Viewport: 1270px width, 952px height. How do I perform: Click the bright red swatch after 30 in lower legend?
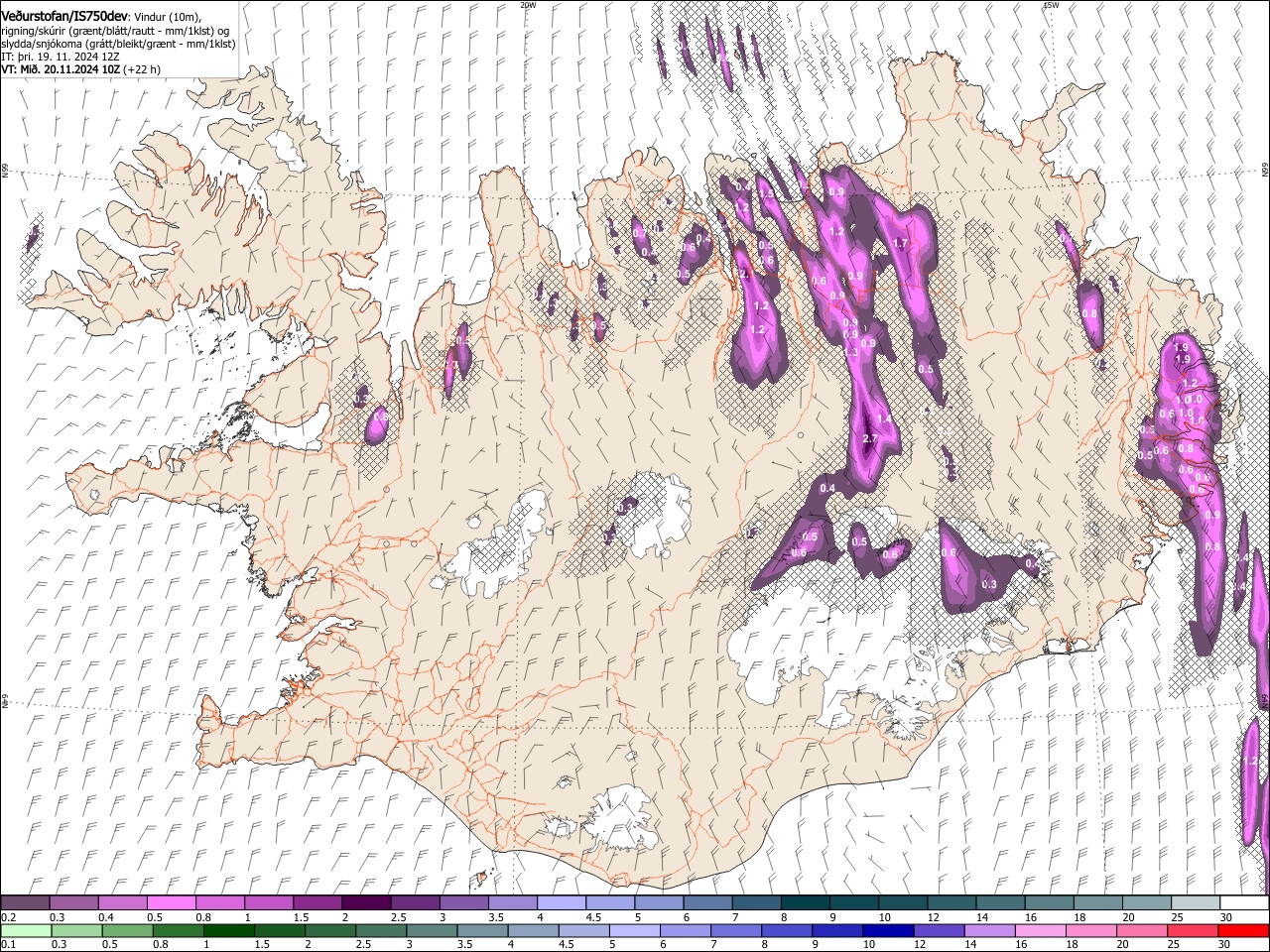(1243, 930)
